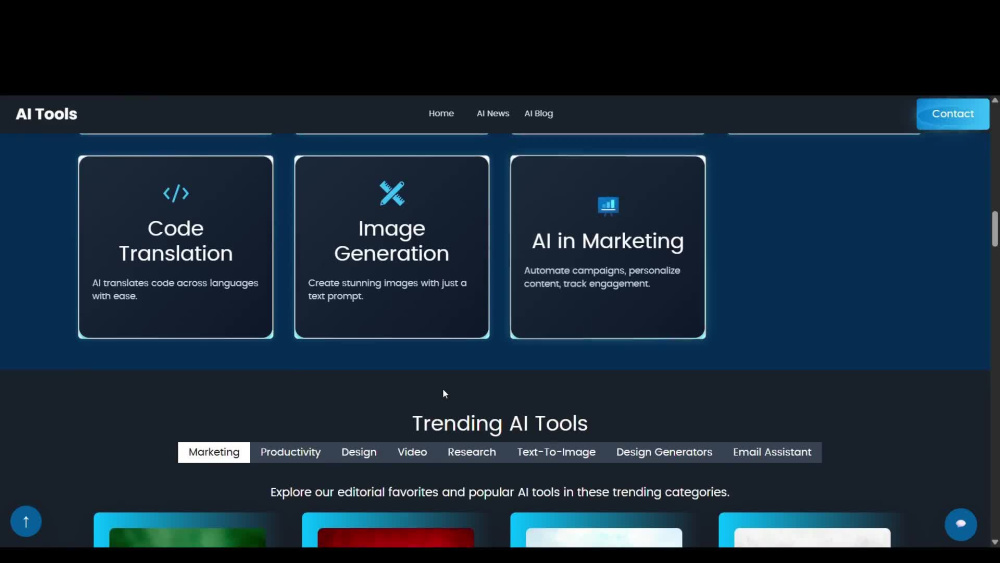Click the Code Translation card heading
Screen dimensions: 1000x563
[175, 241]
